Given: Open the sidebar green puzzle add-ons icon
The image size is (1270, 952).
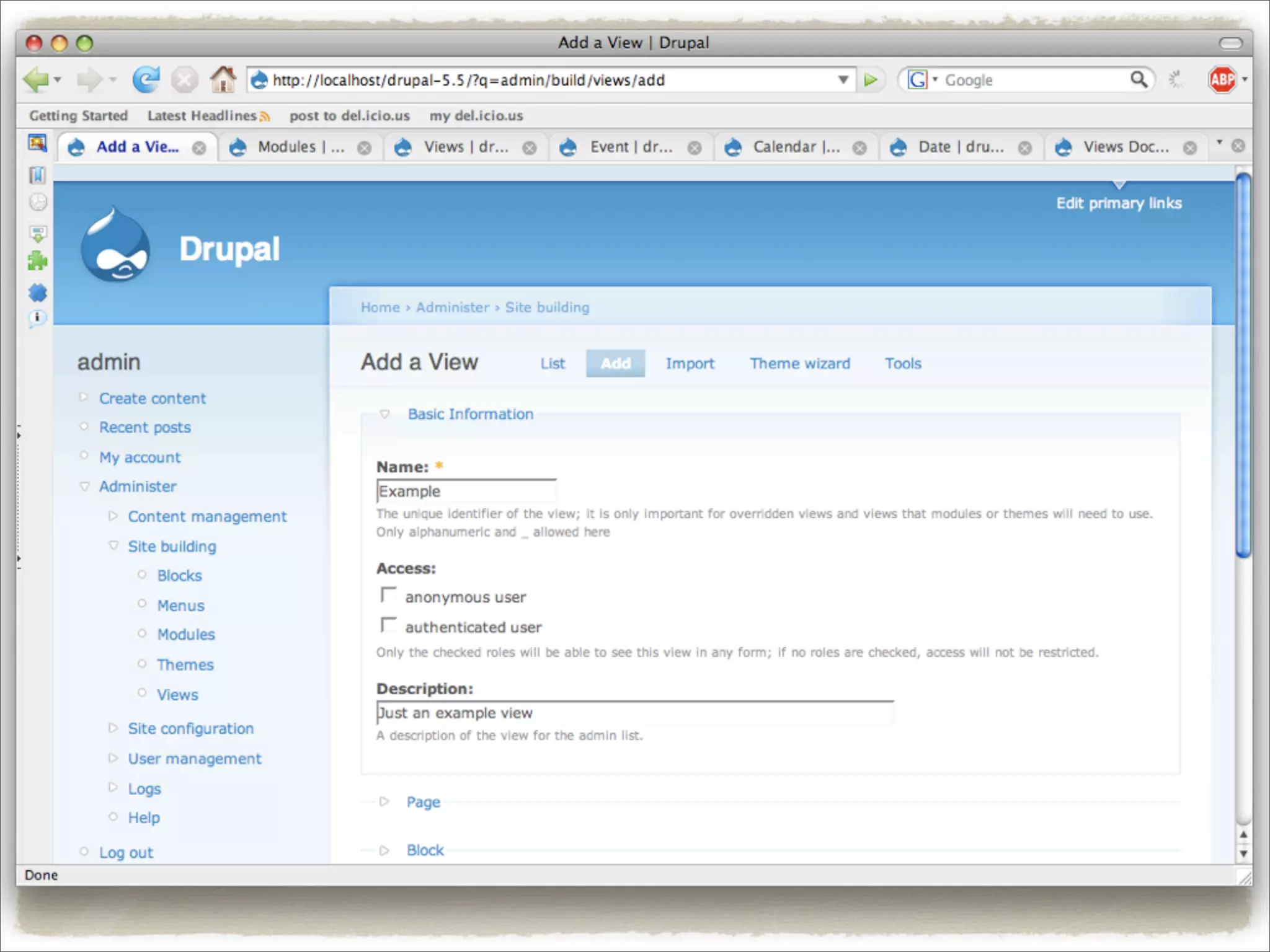Looking at the screenshot, I should click(37, 261).
